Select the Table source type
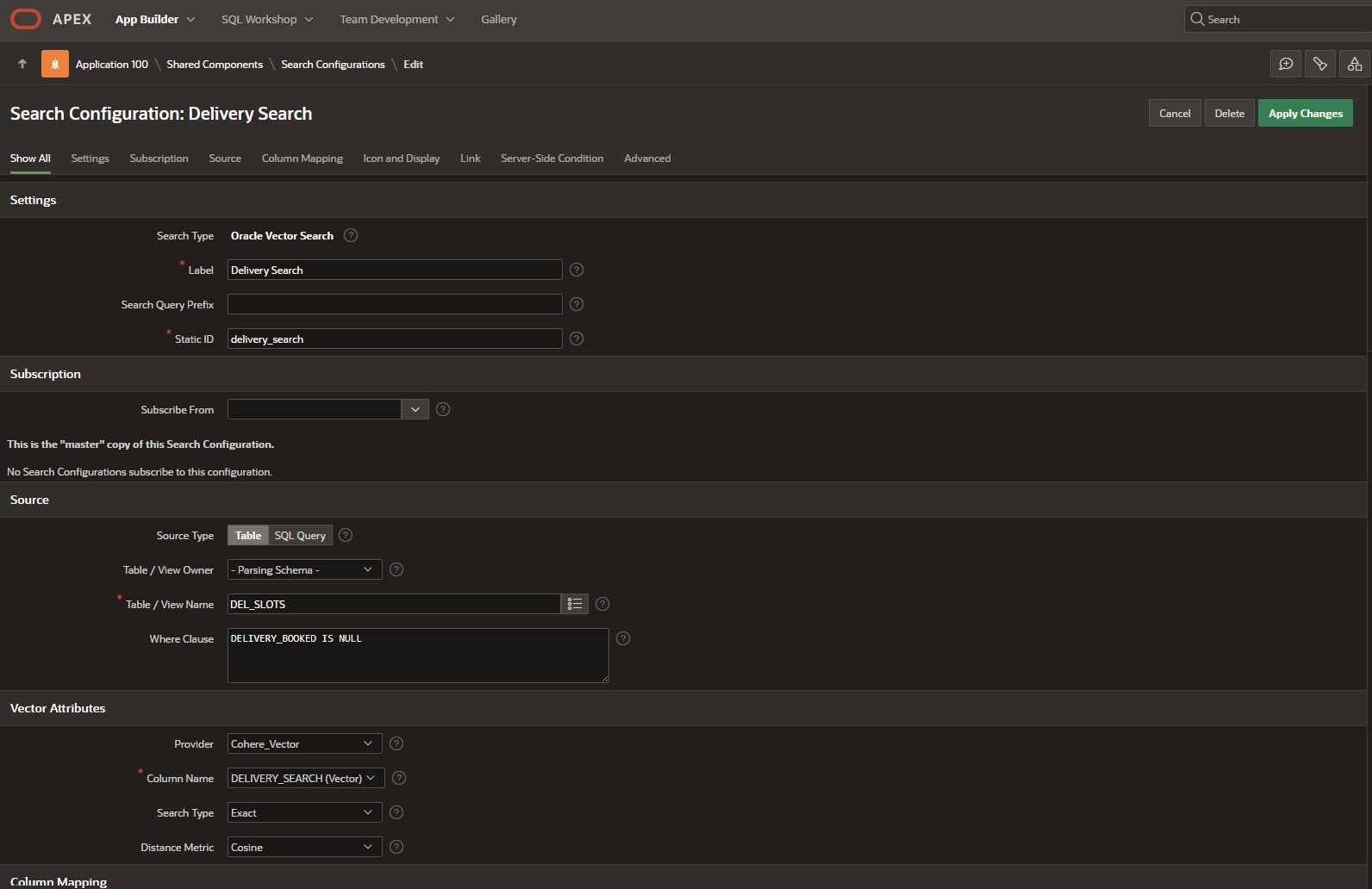 pyautogui.click(x=248, y=535)
